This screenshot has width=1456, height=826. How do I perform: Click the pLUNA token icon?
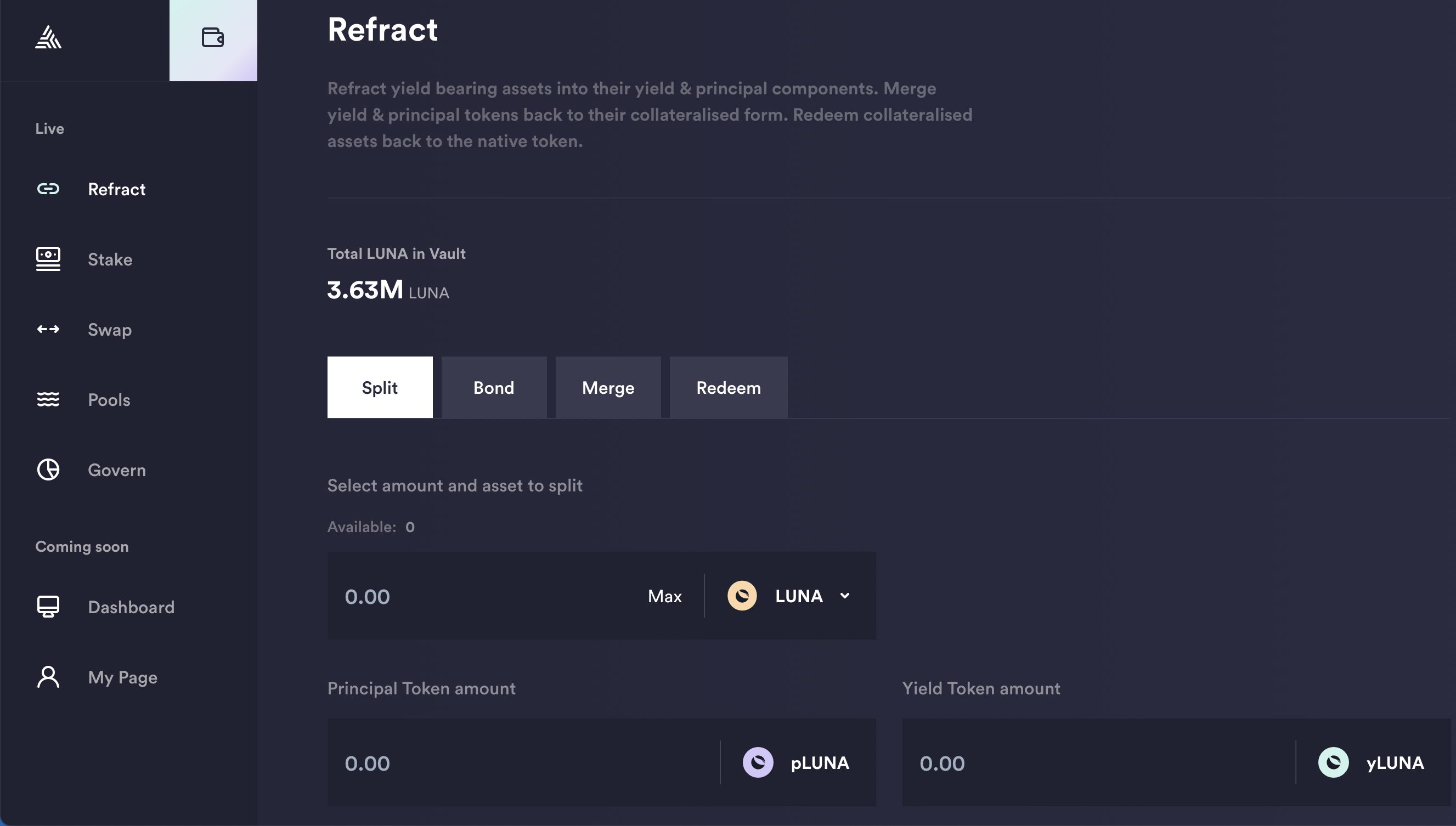pos(758,762)
